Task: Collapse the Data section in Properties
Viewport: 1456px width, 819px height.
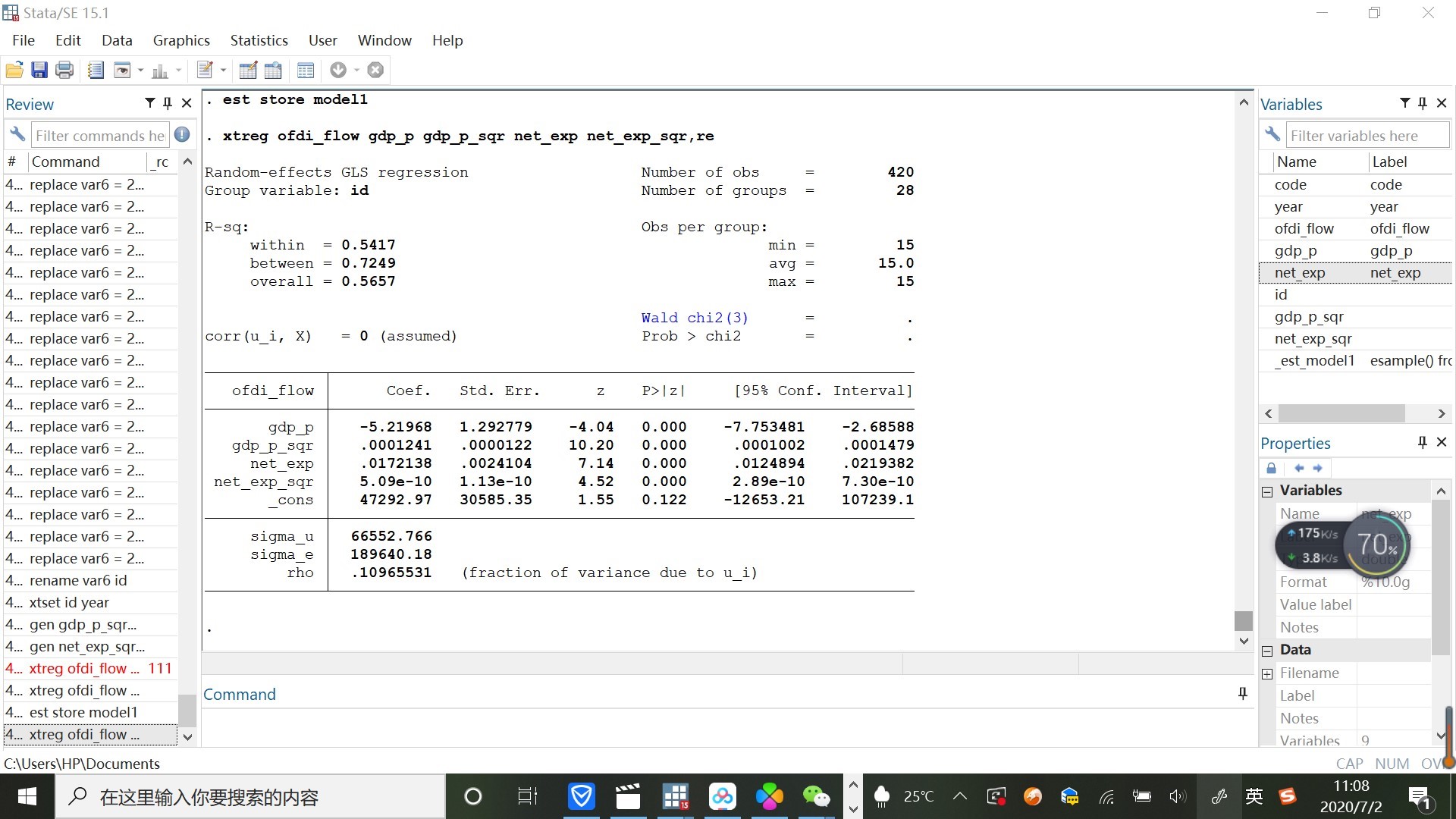Action: coord(1267,651)
